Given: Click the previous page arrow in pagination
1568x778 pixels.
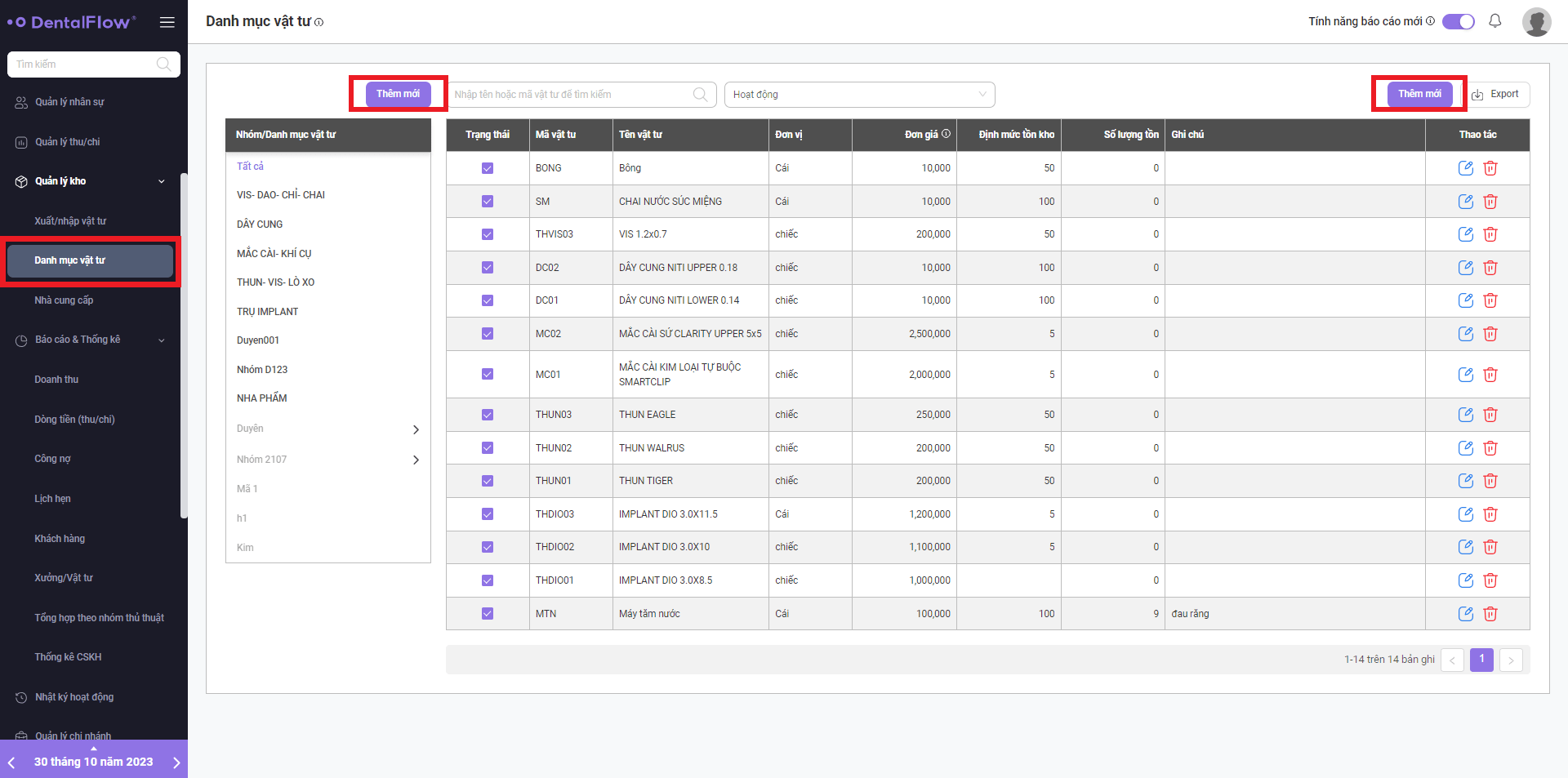Looking at the screenshot, I should [x=1452, y=660].
